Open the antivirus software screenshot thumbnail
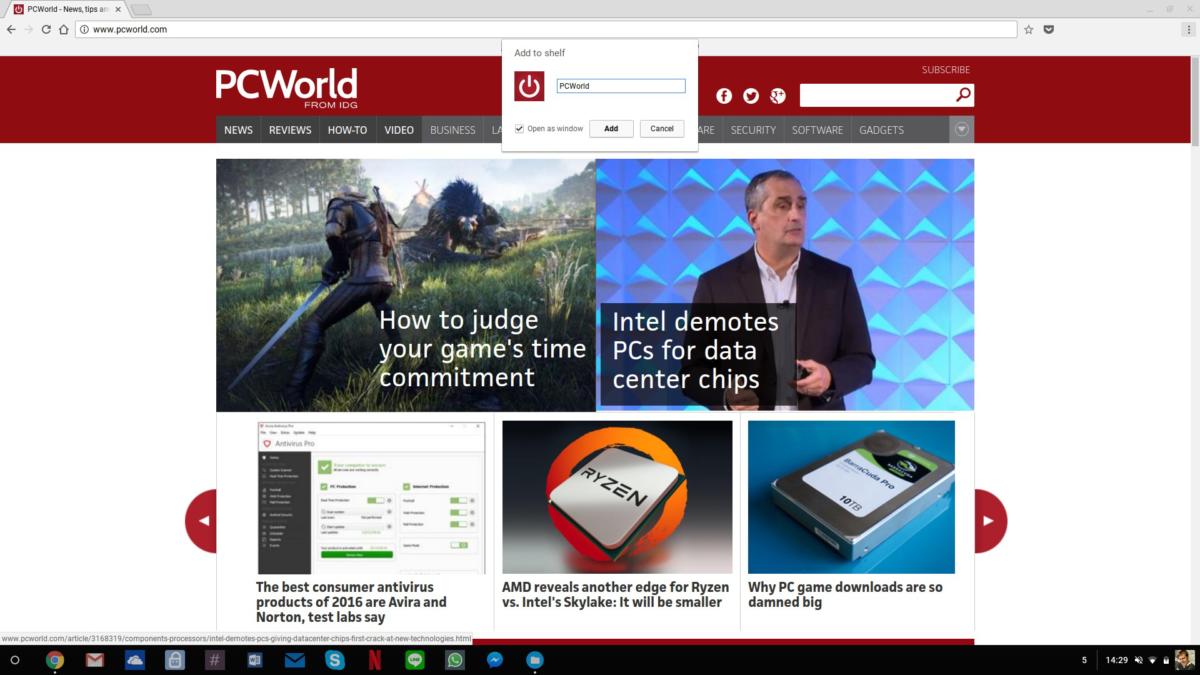 (x=371, y=497)
